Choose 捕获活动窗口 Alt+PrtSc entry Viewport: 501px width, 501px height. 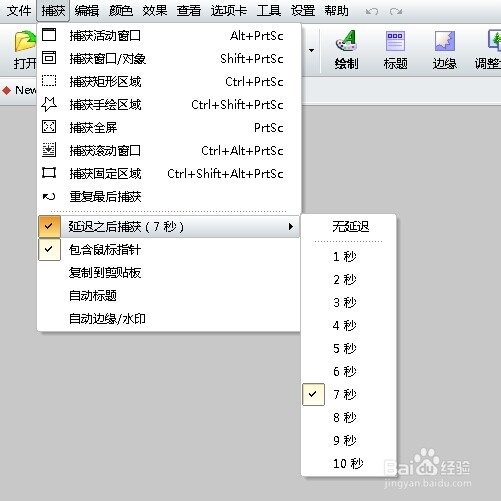point(169,35)
